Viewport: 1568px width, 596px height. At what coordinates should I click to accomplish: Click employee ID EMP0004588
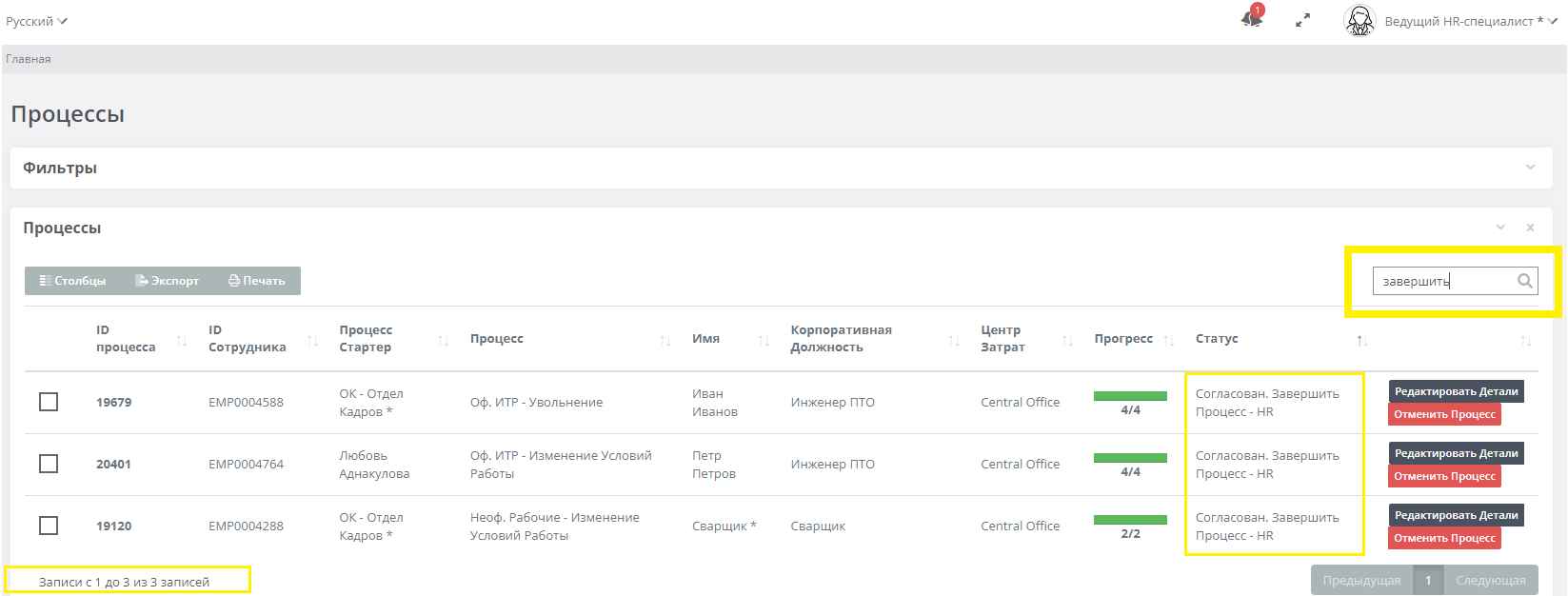246,403
